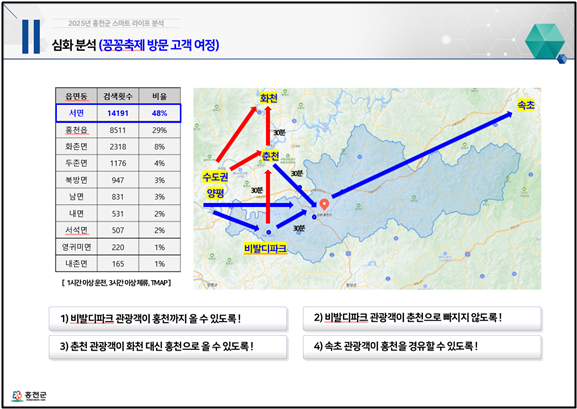Viewport: 577px width, 409px height.
Task: Click the slide title 심화 분석 text
Action: pos(74,46)
